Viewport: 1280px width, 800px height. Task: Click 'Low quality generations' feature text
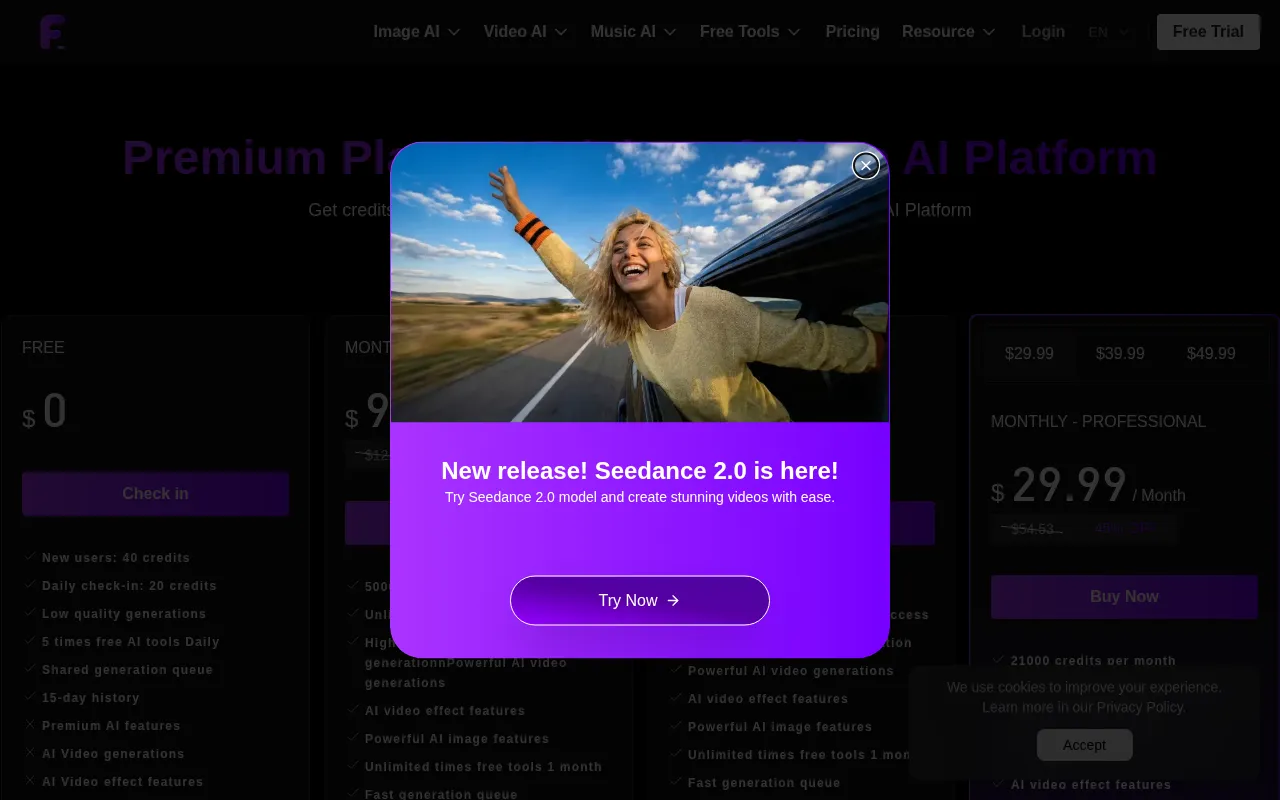[124, 614]
